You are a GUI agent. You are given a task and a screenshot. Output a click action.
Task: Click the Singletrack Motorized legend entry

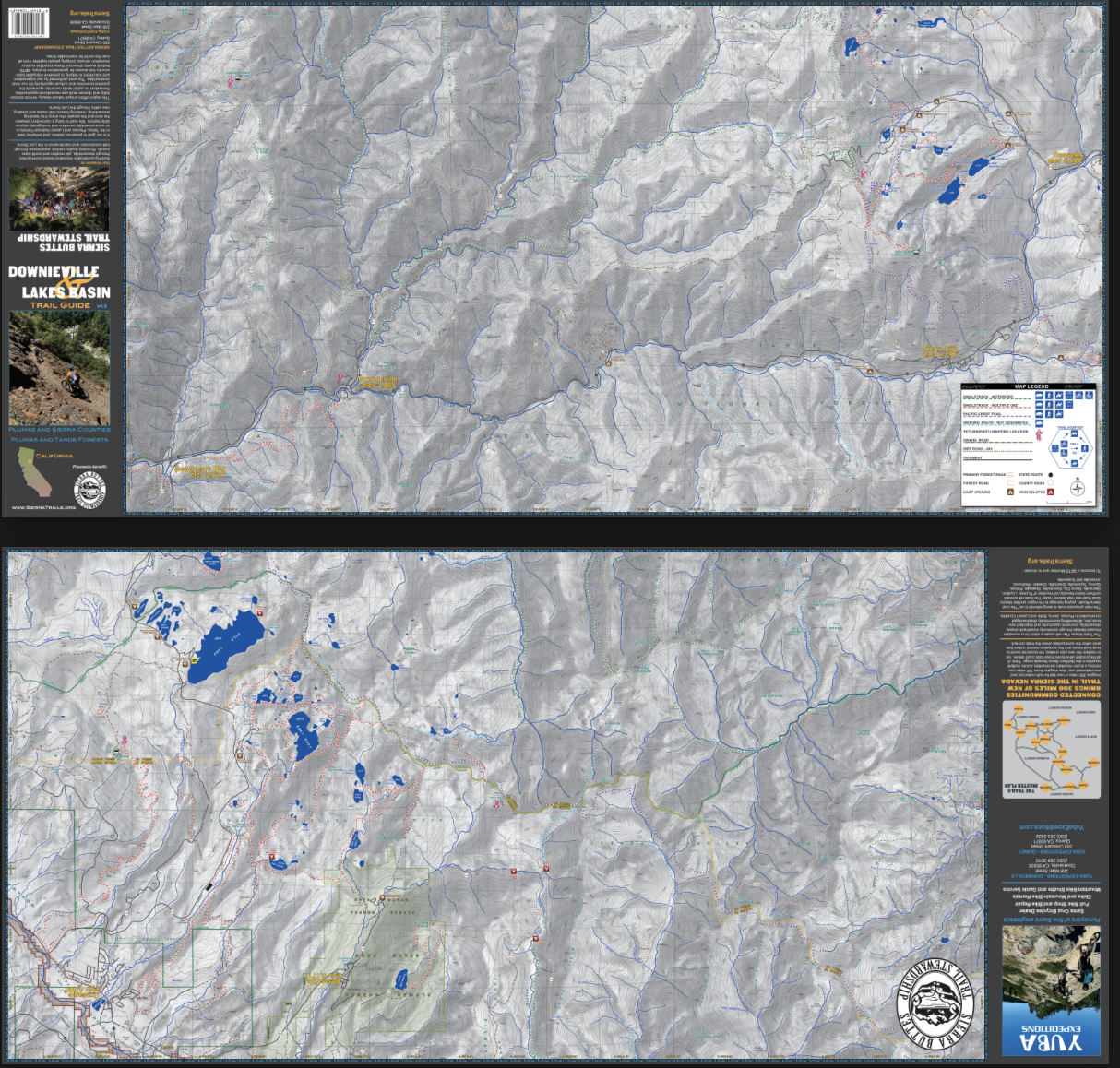[x=997, y=398]
